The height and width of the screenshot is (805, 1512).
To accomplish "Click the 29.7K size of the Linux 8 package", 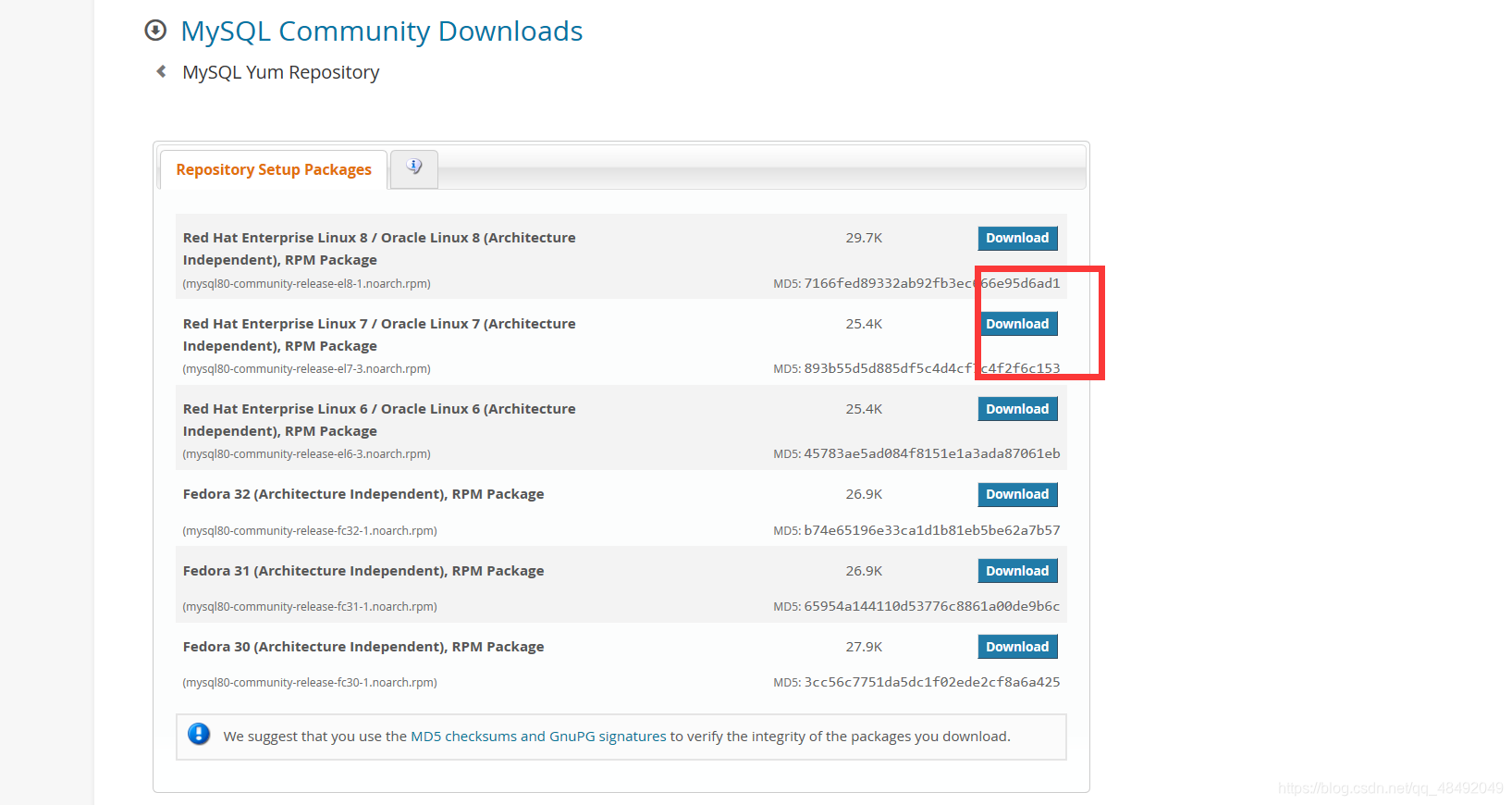I will [864, 238].
